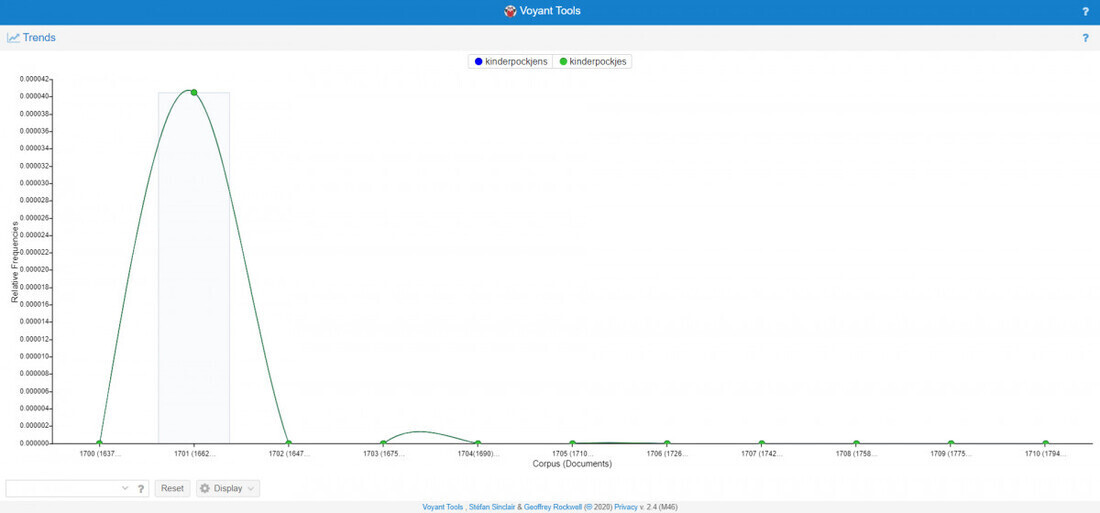Viewport: 1100px width, 513px height.
Task: Click the x-axis label "1710 (1794..."
Action: [1045, 455]
